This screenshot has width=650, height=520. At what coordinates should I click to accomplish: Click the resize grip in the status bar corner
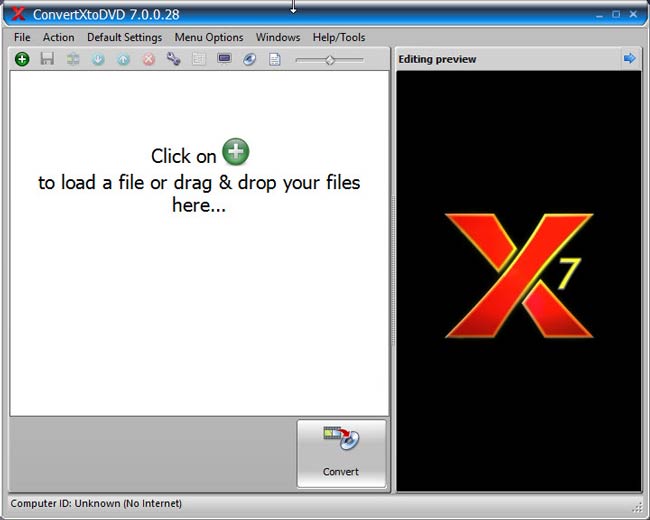coord(637,507)
